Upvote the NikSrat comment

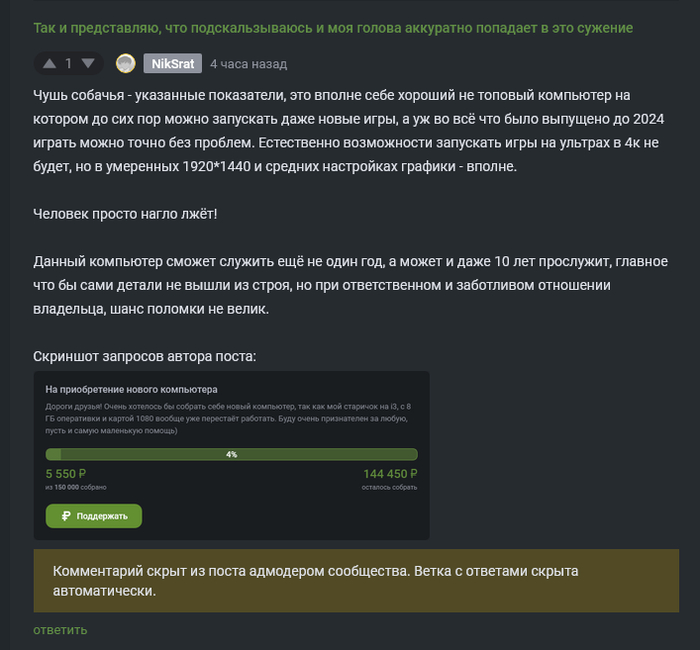click(49, 64)
